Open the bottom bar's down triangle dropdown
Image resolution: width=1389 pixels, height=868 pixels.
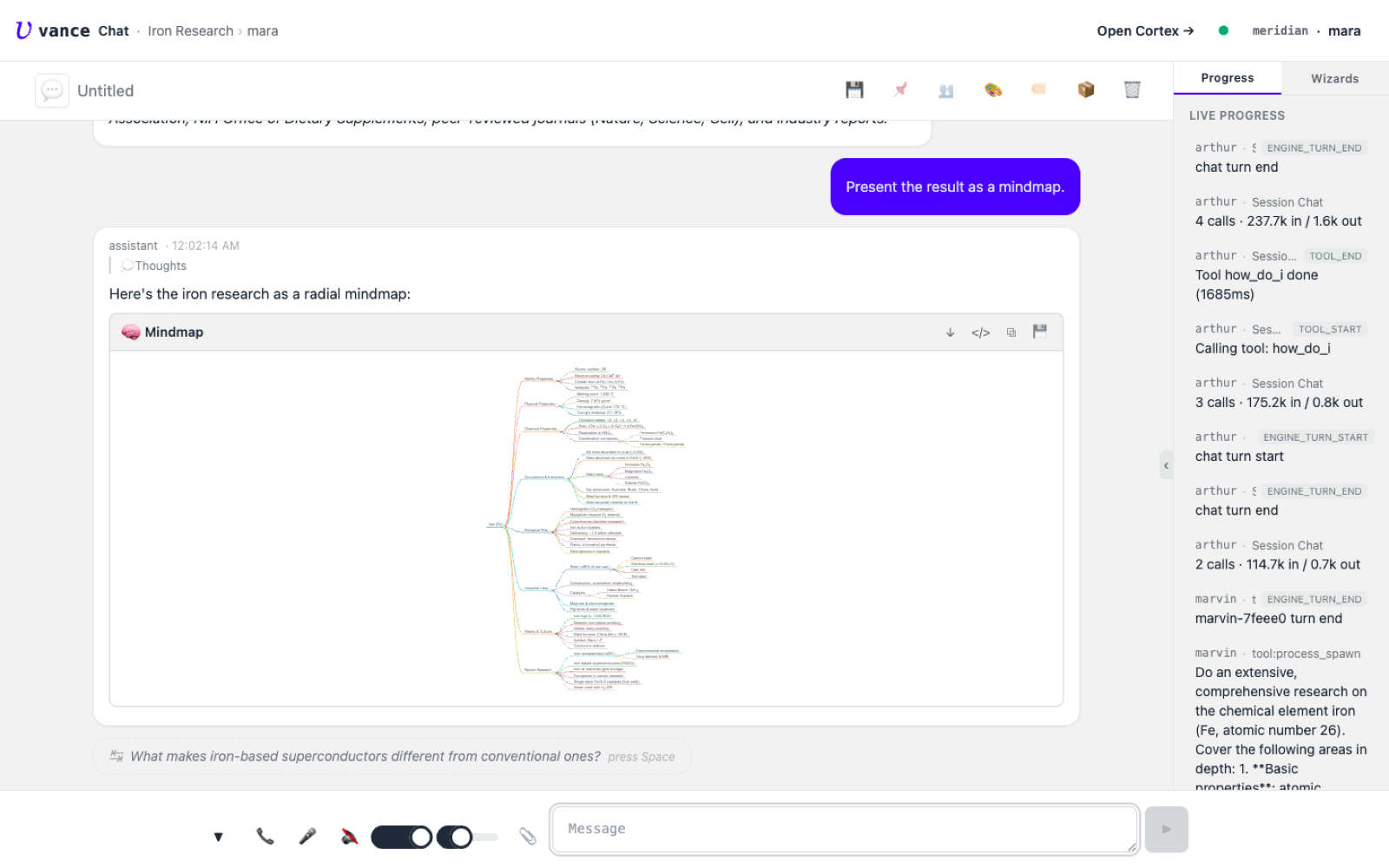219,837
